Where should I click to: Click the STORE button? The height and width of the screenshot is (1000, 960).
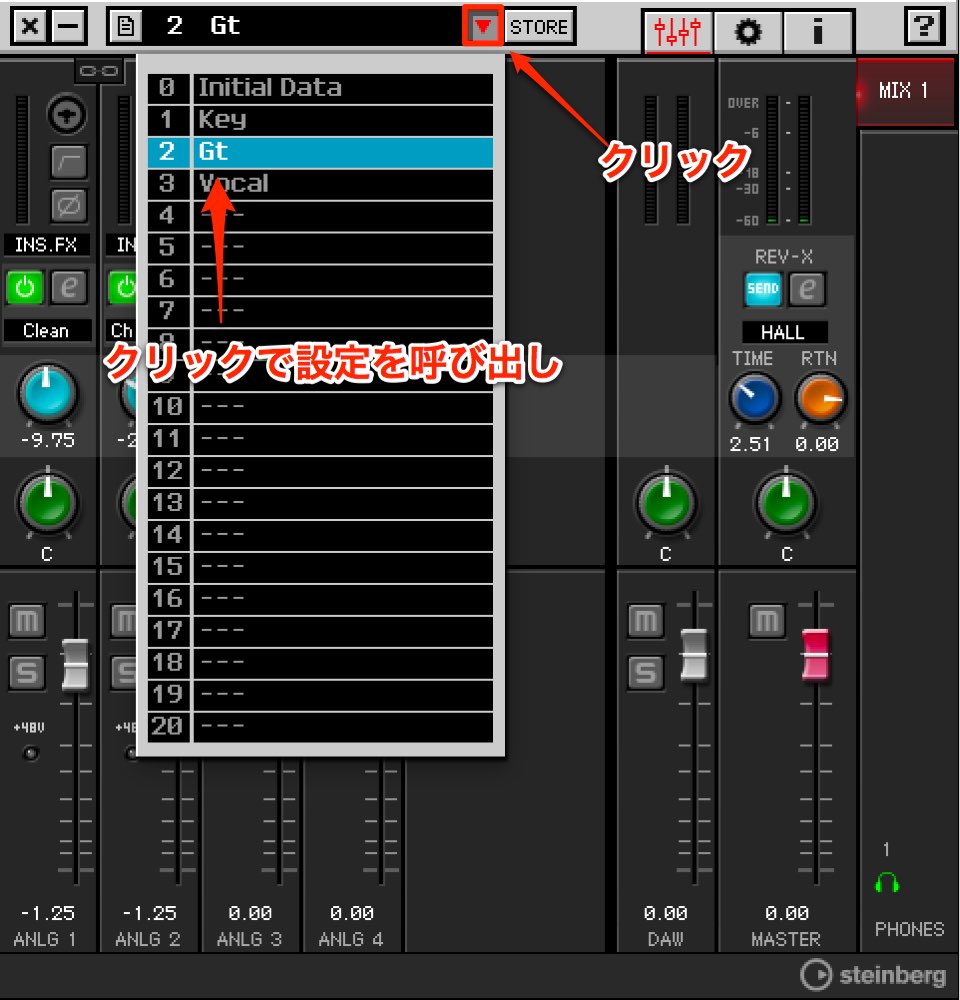pyautogui.click(x=539, y=27)
